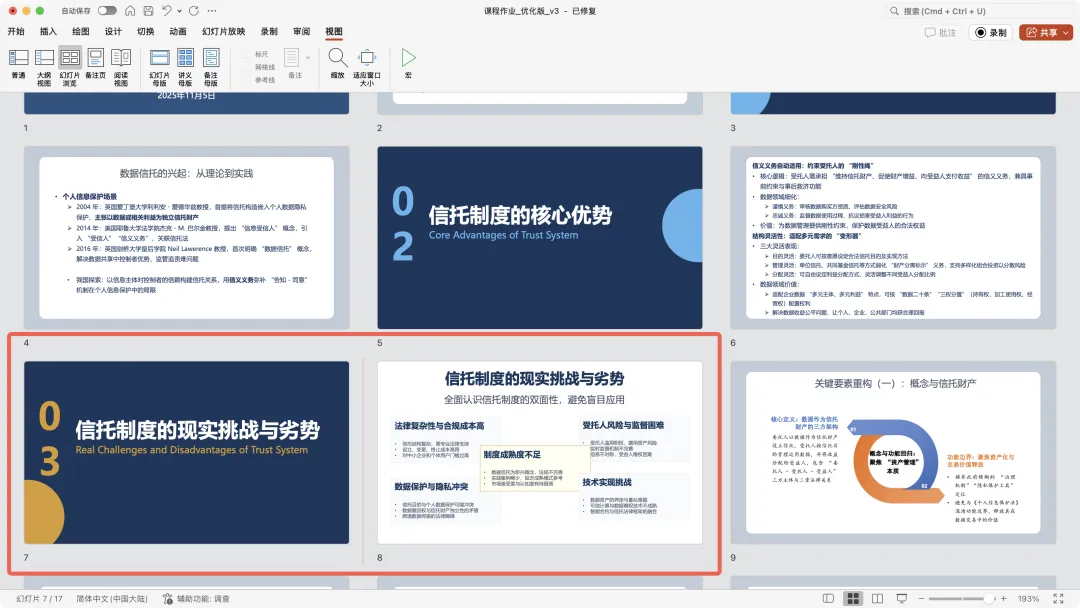Click accessibility 辅助功能: 调查 status text
1080x608 pixels.
202,599
